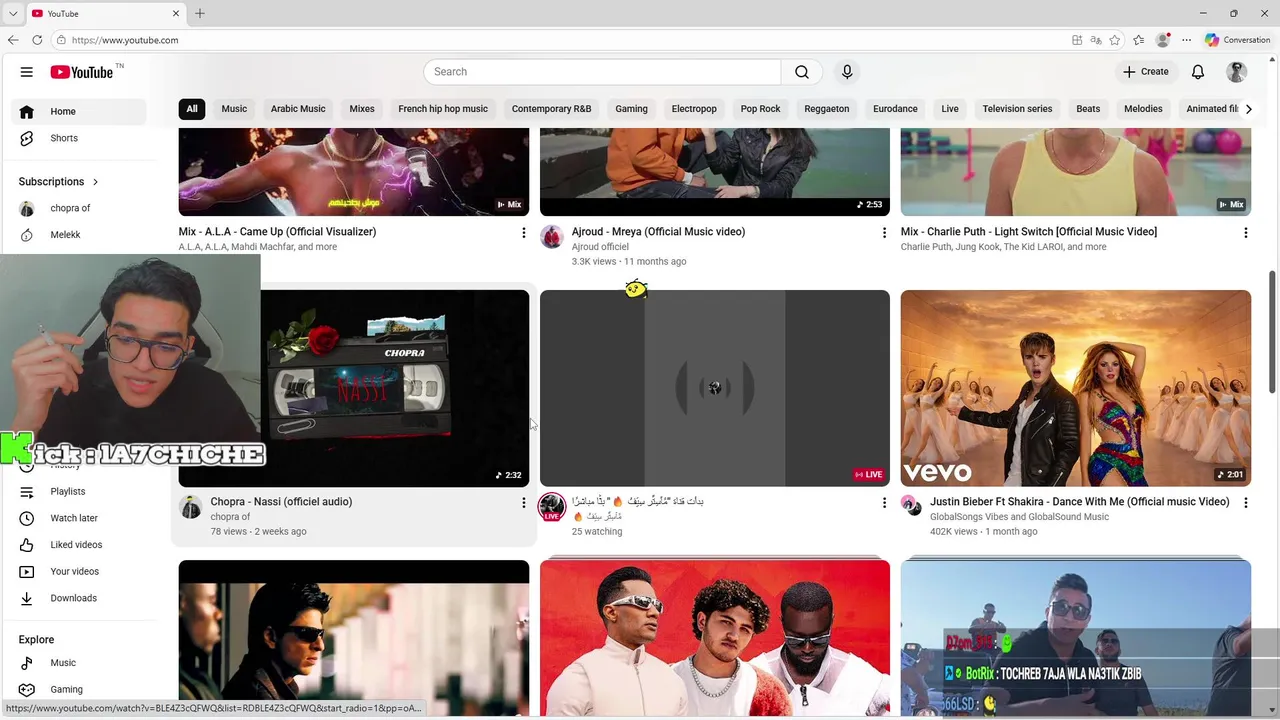Click the search magnifier button
Viewport: 1280px width, 720px height.
(x=802, y=72)
